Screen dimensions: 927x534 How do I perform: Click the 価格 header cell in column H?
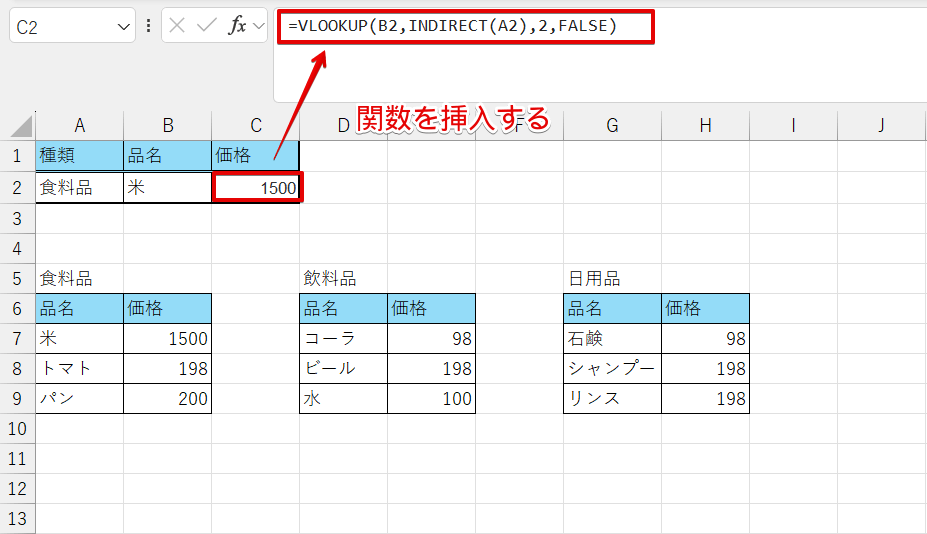705,309
